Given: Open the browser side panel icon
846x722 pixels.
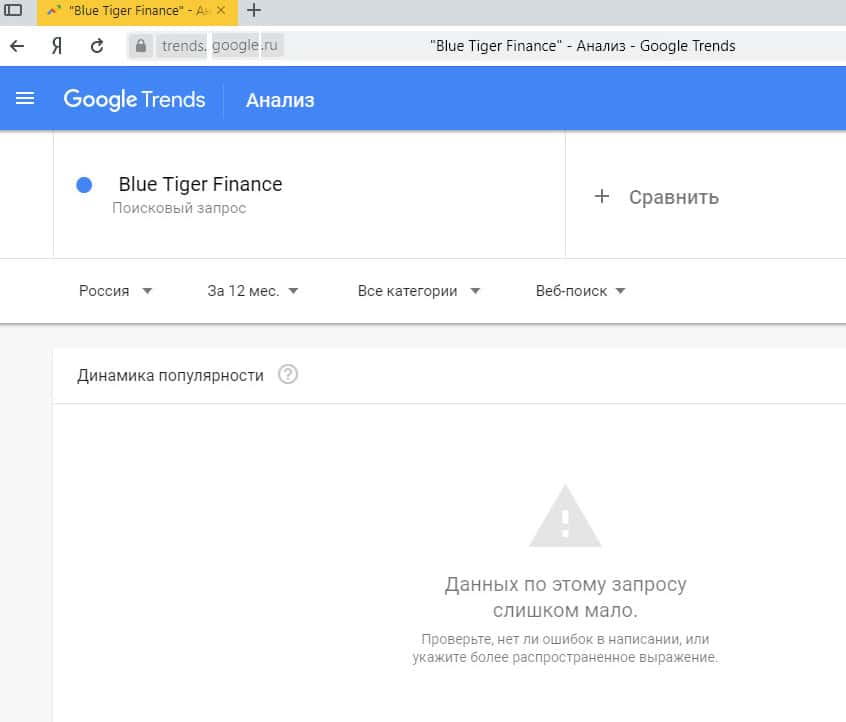Looking at the screenshot, I should click(x=14, y=11).
